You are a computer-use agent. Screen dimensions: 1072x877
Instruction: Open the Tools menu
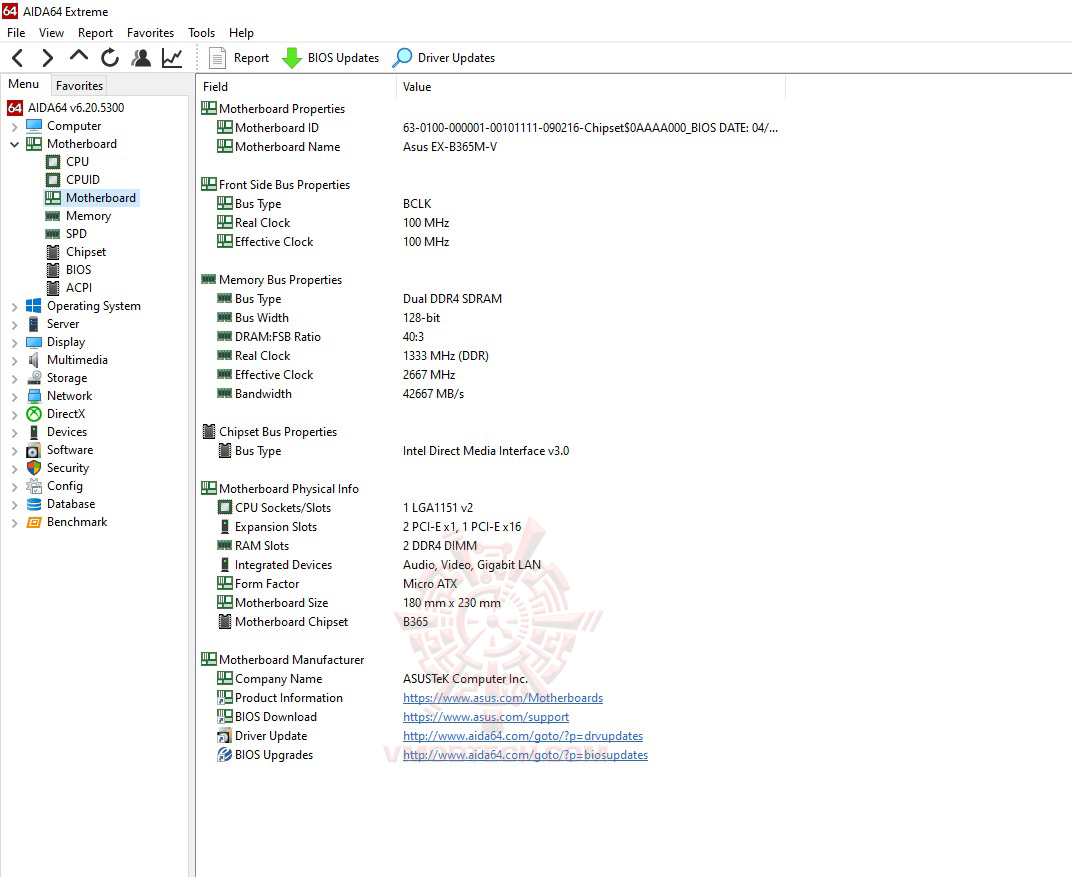(201, 32)
